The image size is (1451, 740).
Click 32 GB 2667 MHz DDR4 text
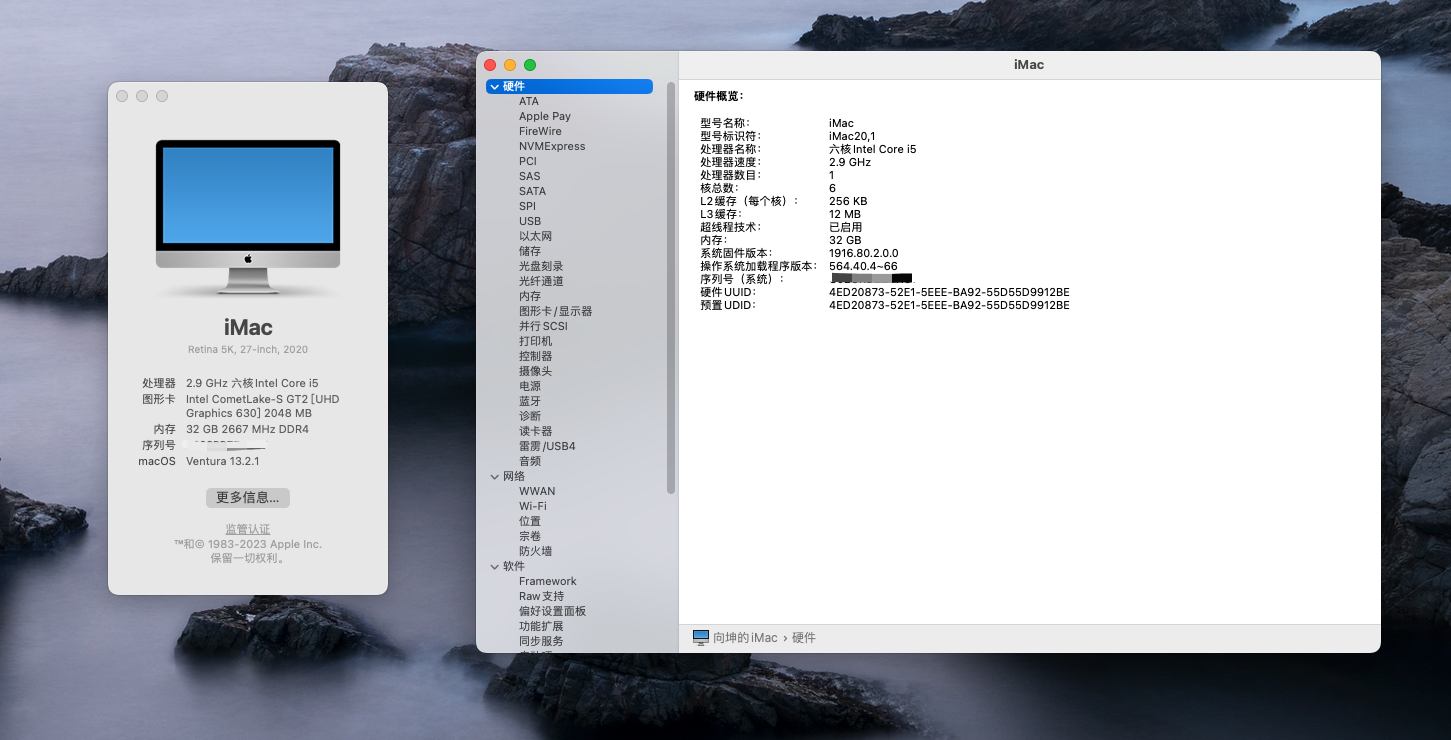coord(248,429)
